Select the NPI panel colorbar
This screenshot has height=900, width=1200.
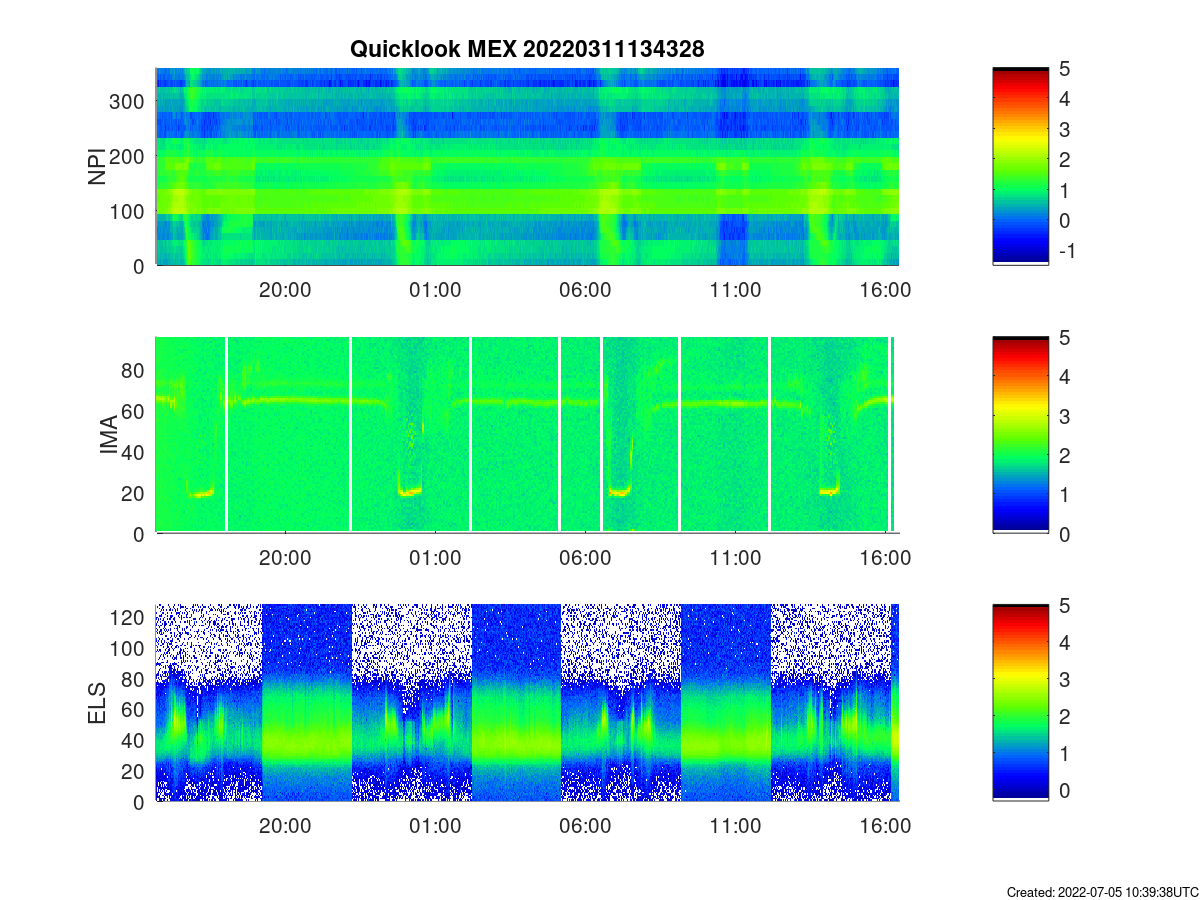(x=1020, y=167)
